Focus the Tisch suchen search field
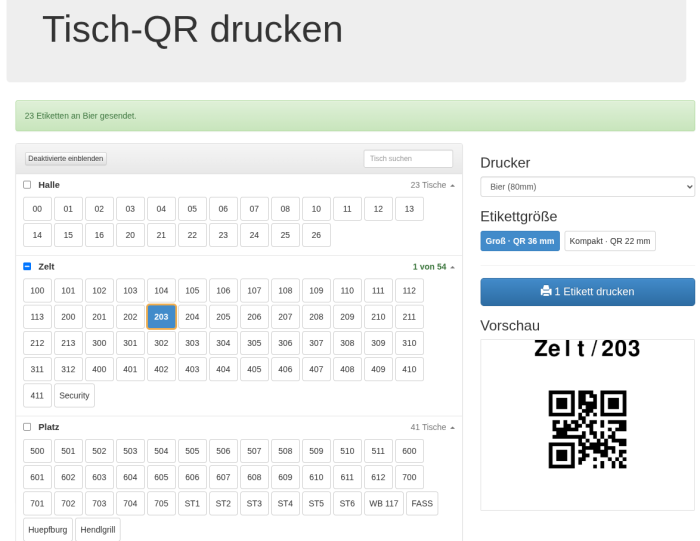 [x=408, y=158]
